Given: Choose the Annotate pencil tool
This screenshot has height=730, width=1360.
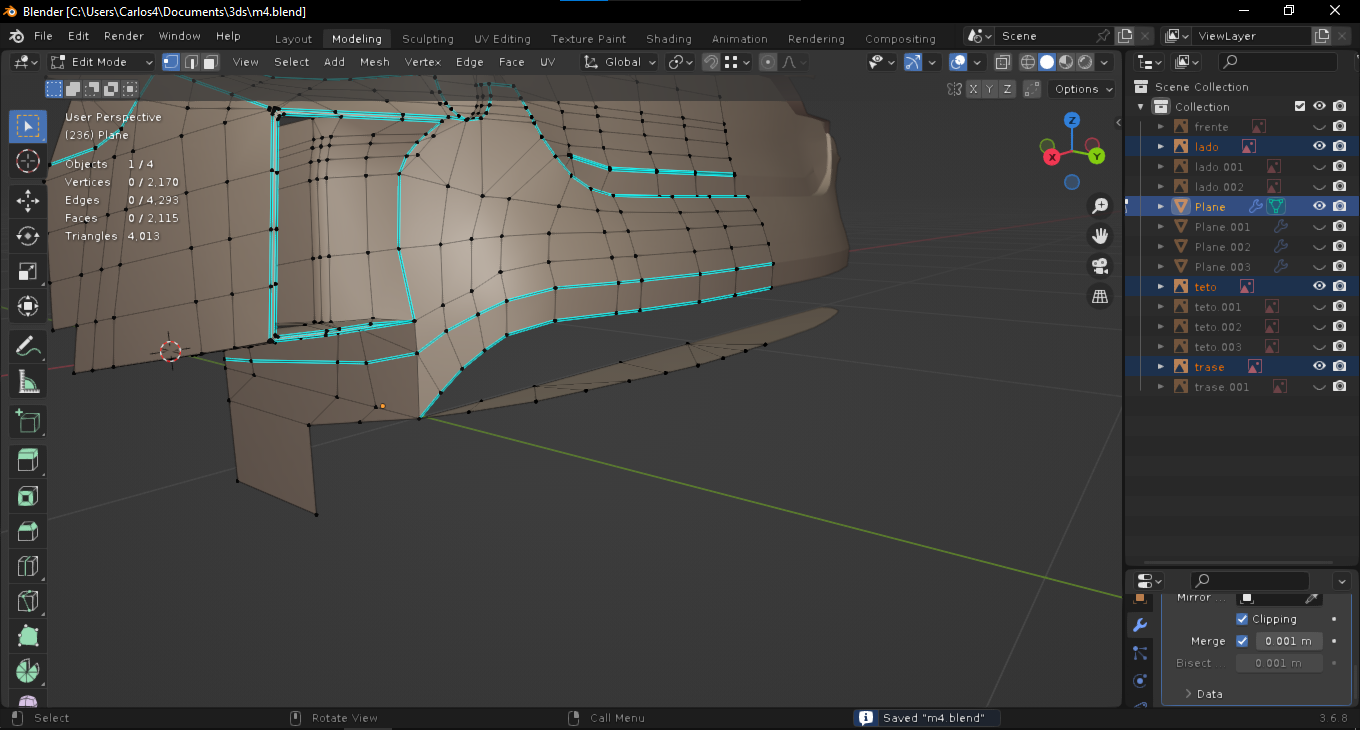Looking at the screenshot, I should tap(28, 347).
